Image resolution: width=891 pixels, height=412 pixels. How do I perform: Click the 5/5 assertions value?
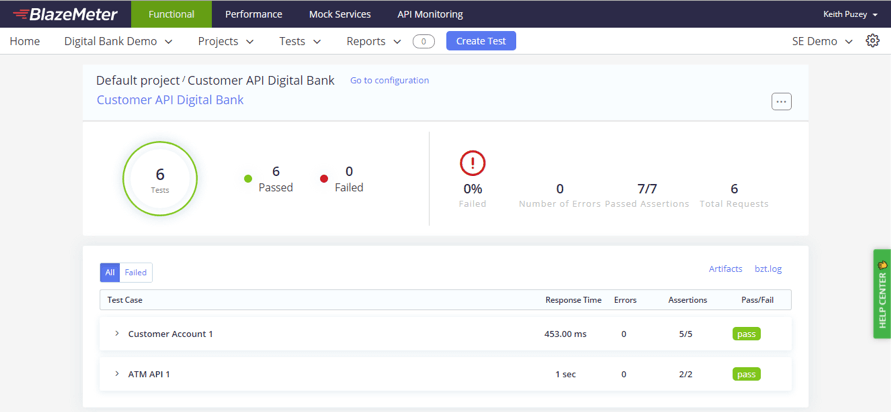[x=686, y=334]
